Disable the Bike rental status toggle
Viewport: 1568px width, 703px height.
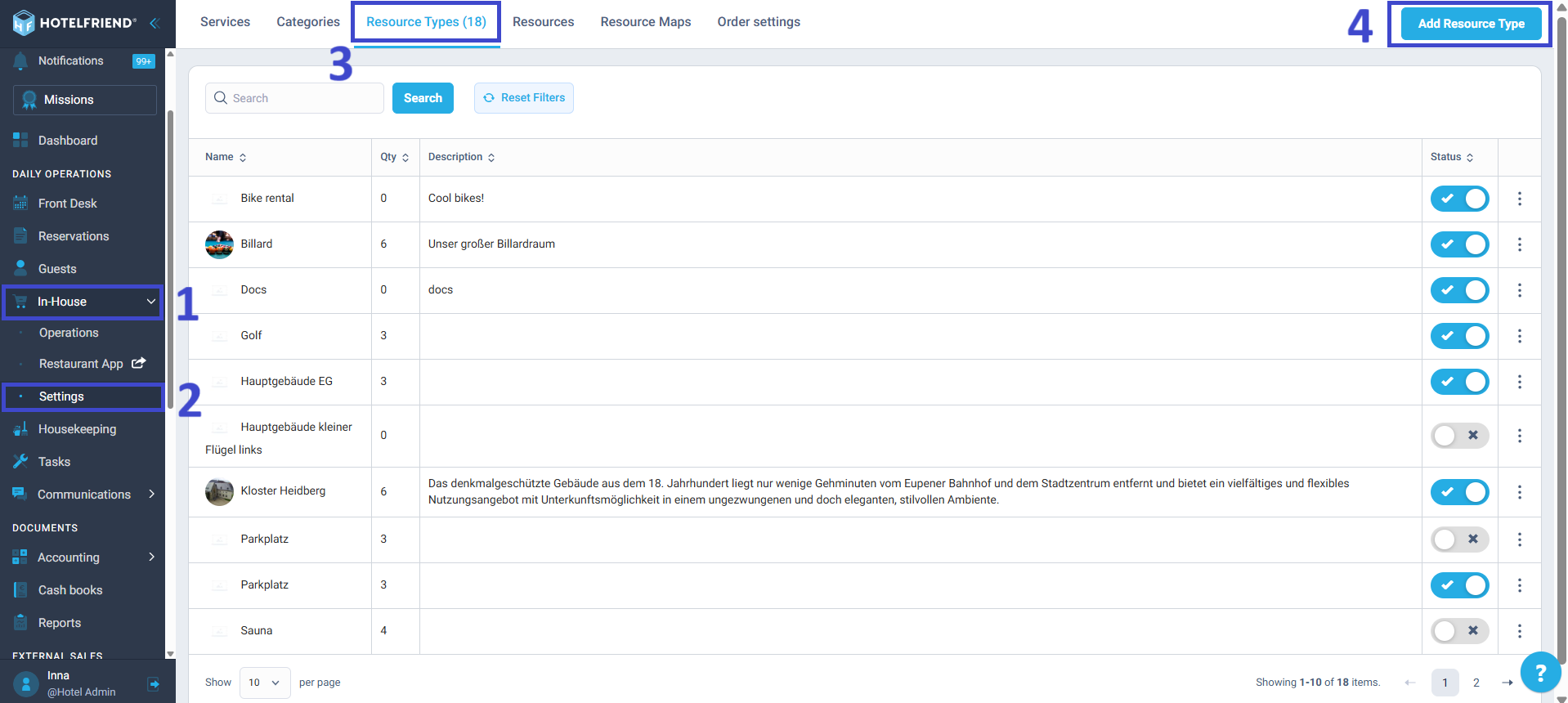1460,199
